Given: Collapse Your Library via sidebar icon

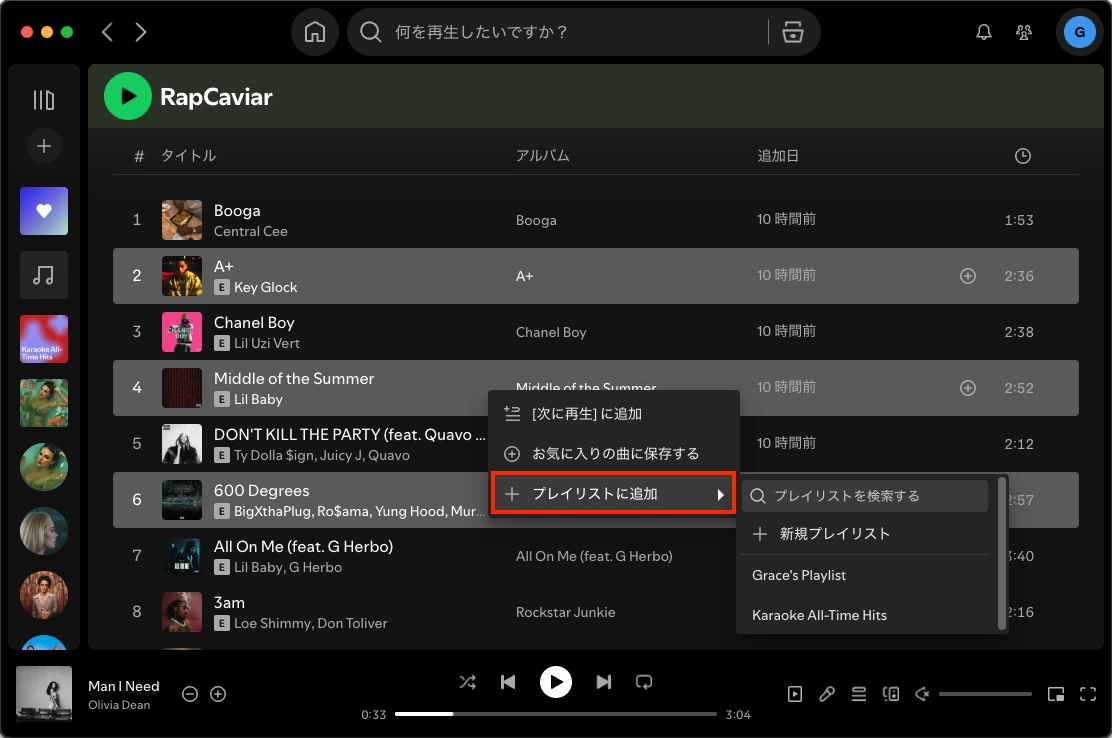Looking at the screenshot, I should [x=44, y=99].
